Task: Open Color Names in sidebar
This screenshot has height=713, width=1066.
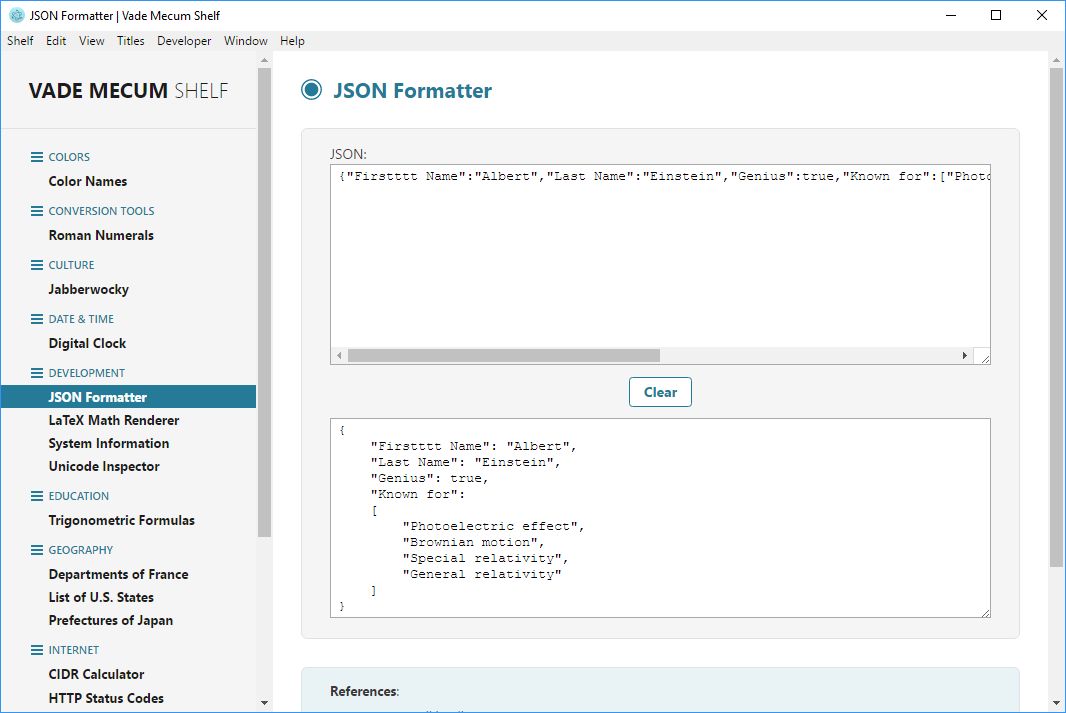Action: [88, 181]
